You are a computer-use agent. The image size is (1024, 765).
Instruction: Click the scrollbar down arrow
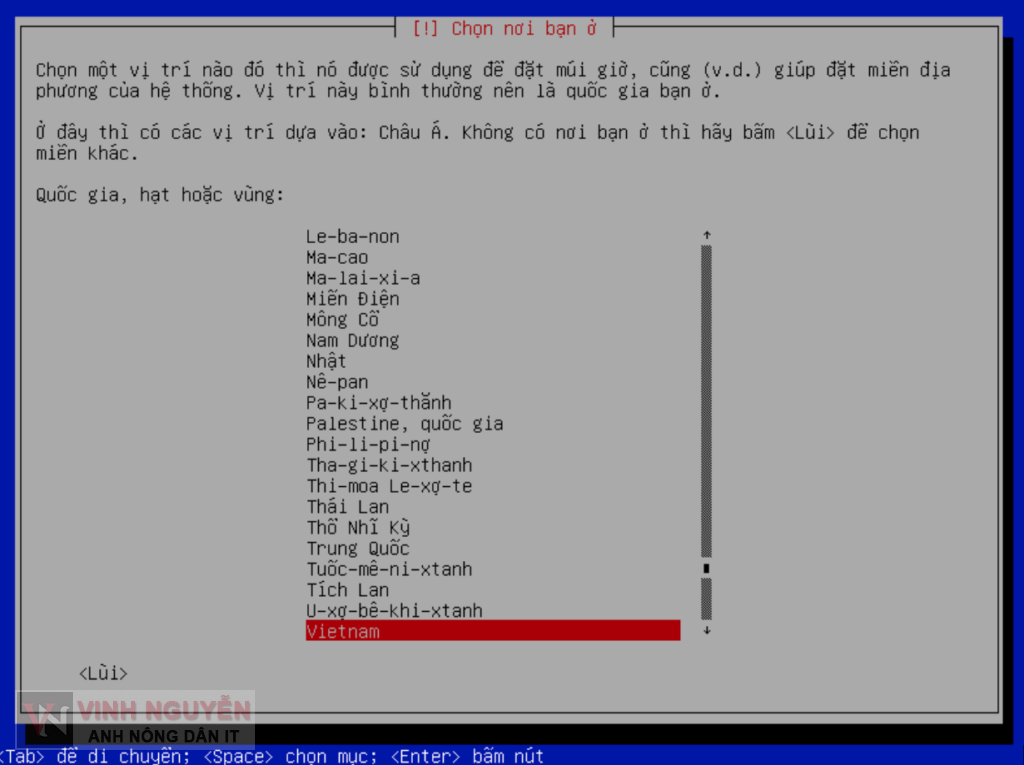click(x=706, y=631)
